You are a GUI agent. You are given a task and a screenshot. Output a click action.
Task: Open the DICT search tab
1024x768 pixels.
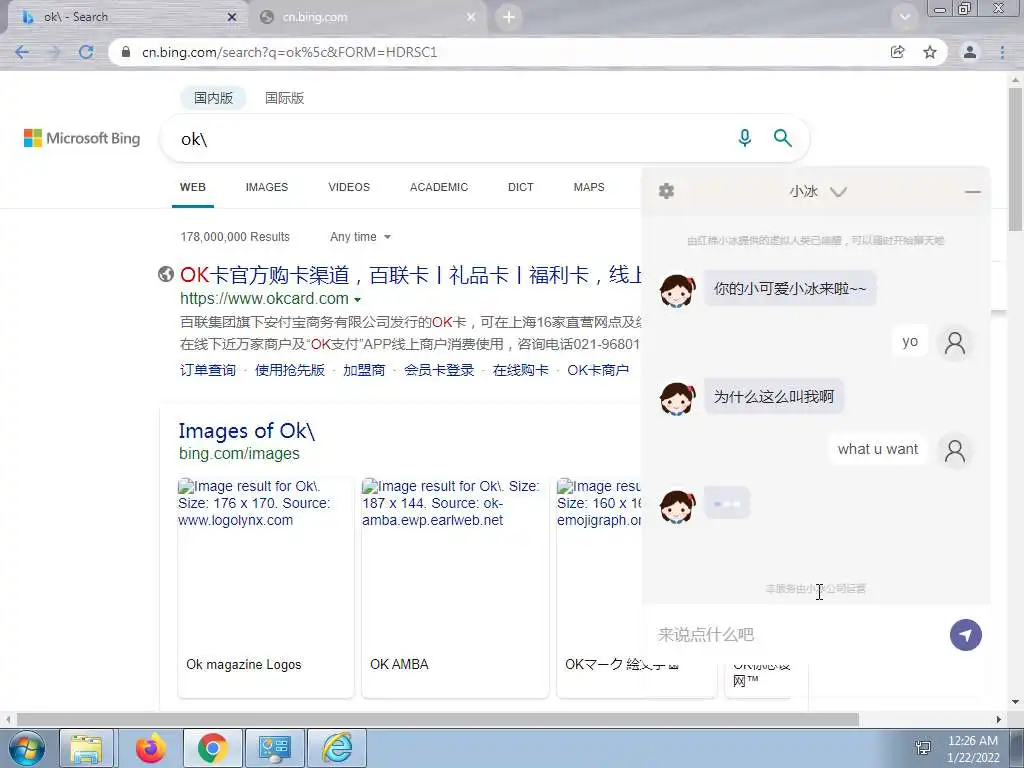coord(520,187)
